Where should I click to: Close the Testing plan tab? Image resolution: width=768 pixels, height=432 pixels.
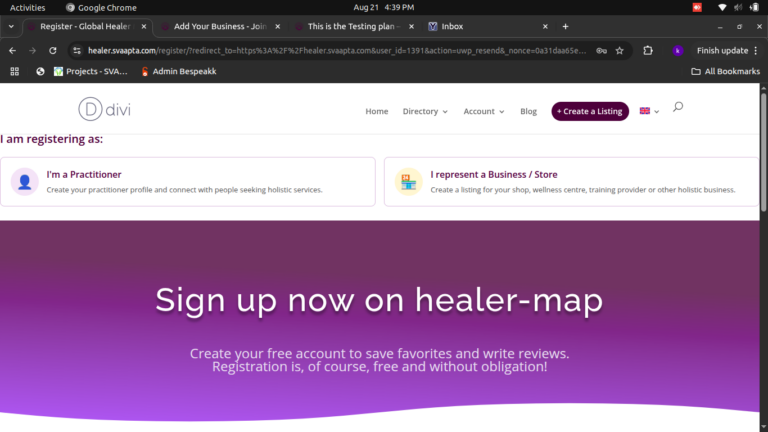[x=411, y=26]
